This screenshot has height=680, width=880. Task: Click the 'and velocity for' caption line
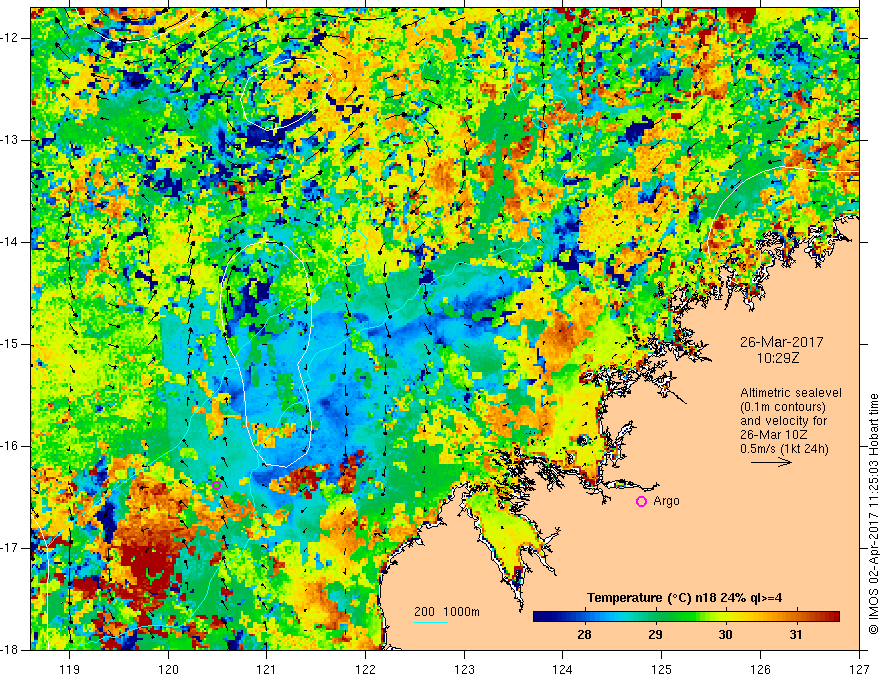783,421
